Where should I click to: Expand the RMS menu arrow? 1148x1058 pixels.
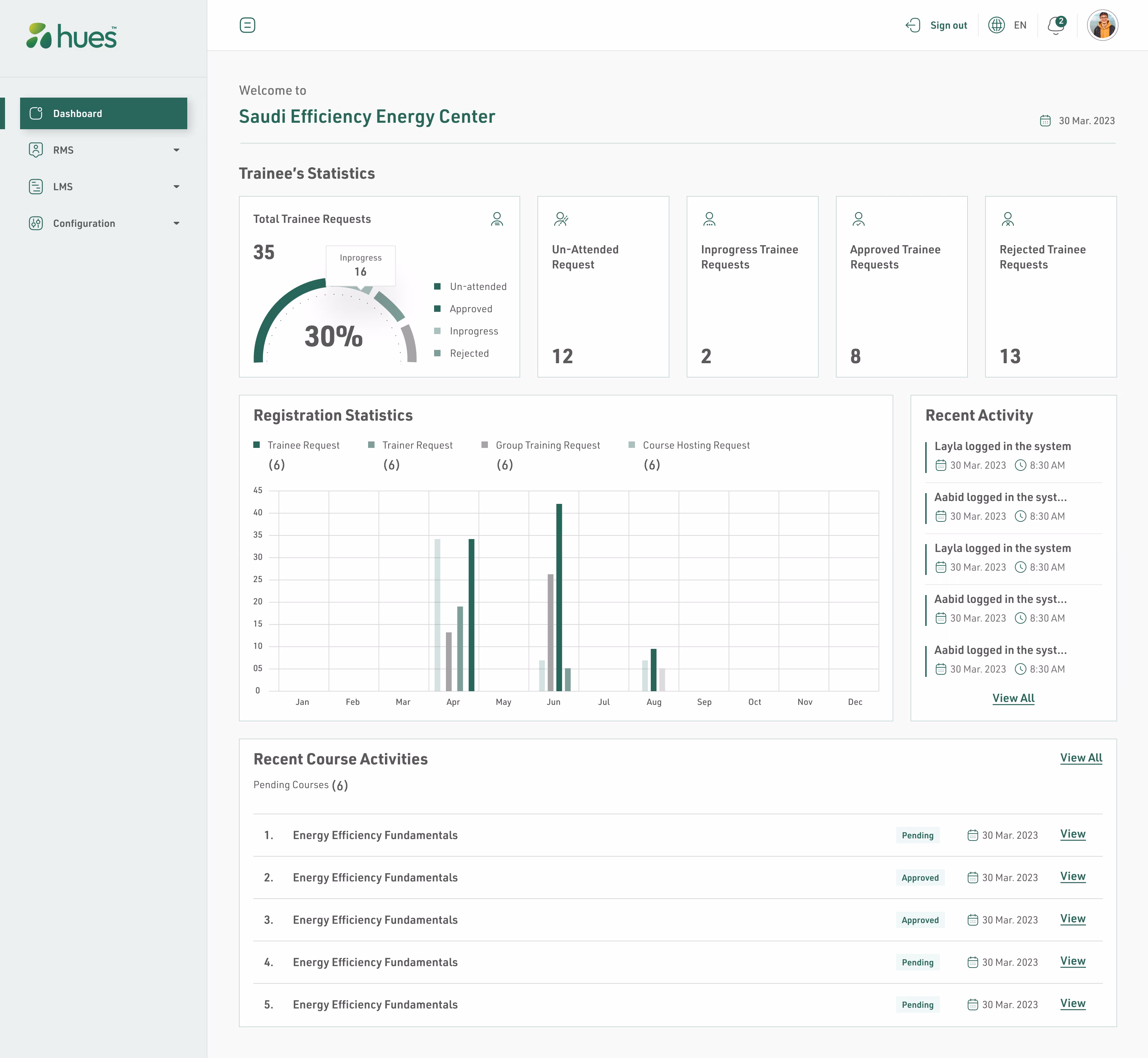(176, 150)
